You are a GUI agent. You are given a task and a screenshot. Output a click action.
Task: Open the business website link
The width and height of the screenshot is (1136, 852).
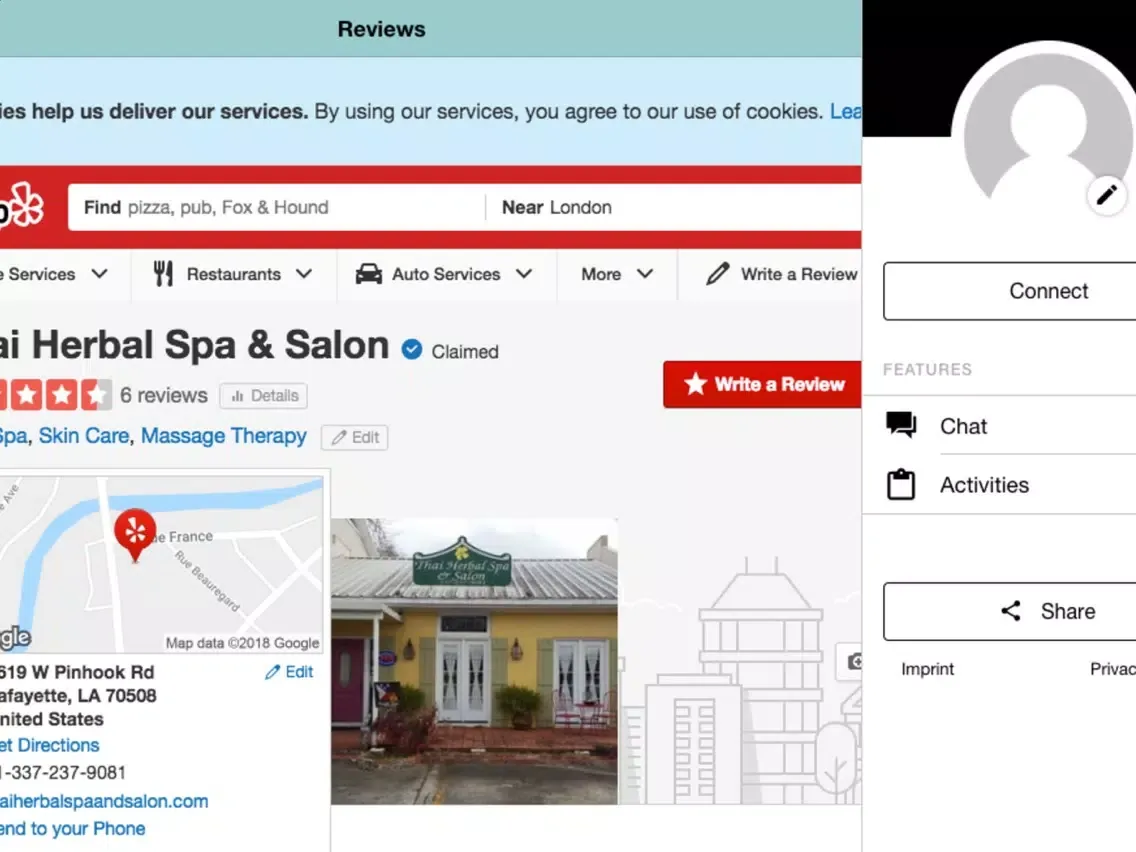(x=104, y=801)
